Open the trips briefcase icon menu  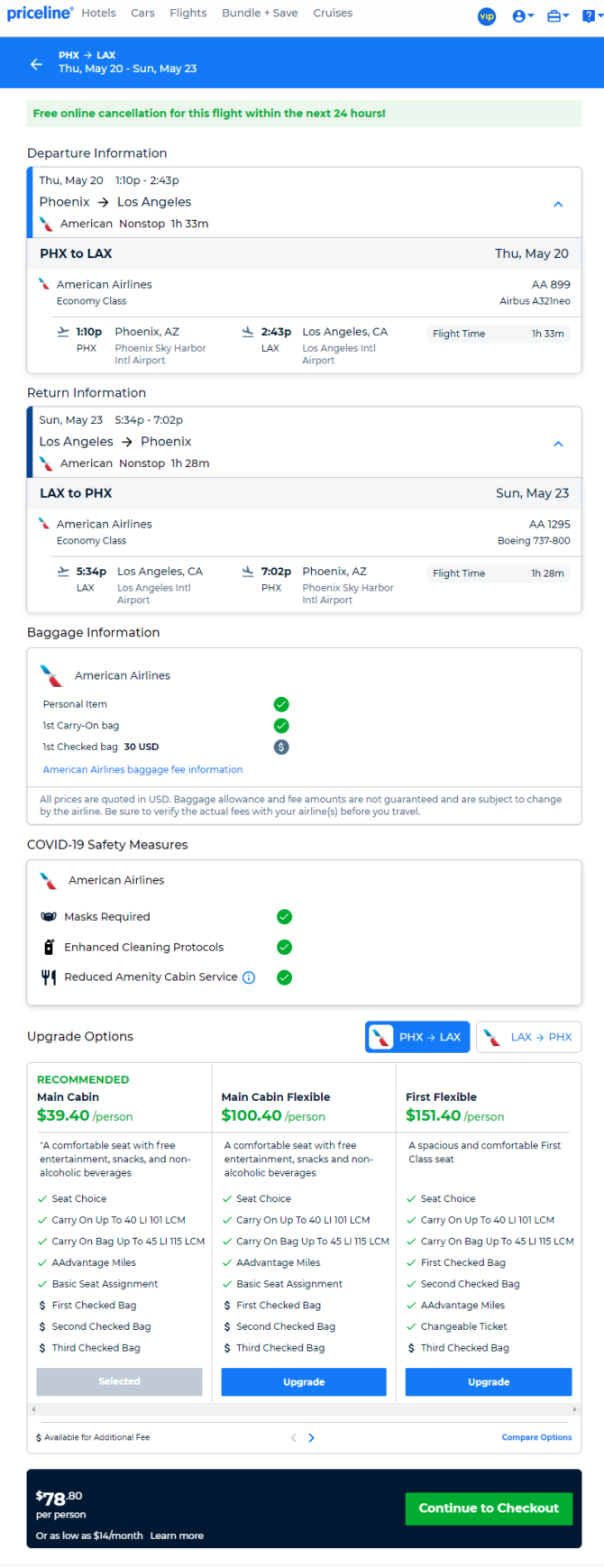pos(558,16)
